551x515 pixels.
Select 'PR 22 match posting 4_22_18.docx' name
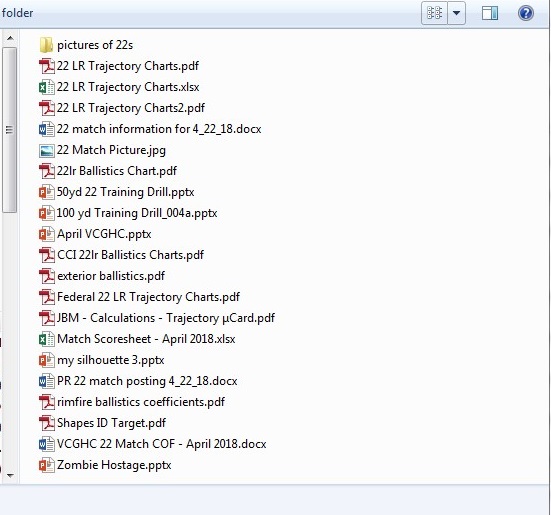(x=147, y=381)
